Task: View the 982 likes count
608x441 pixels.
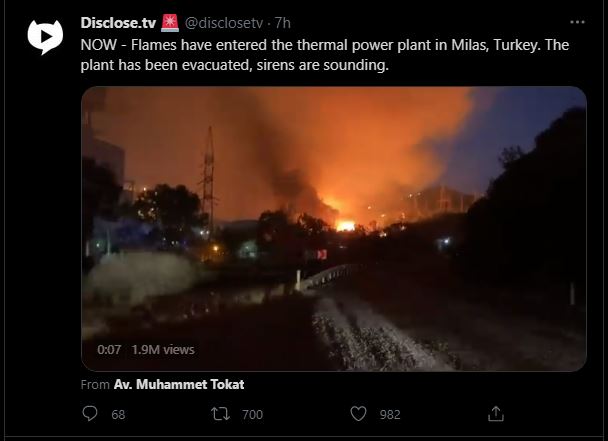Action: pos(390,415)
